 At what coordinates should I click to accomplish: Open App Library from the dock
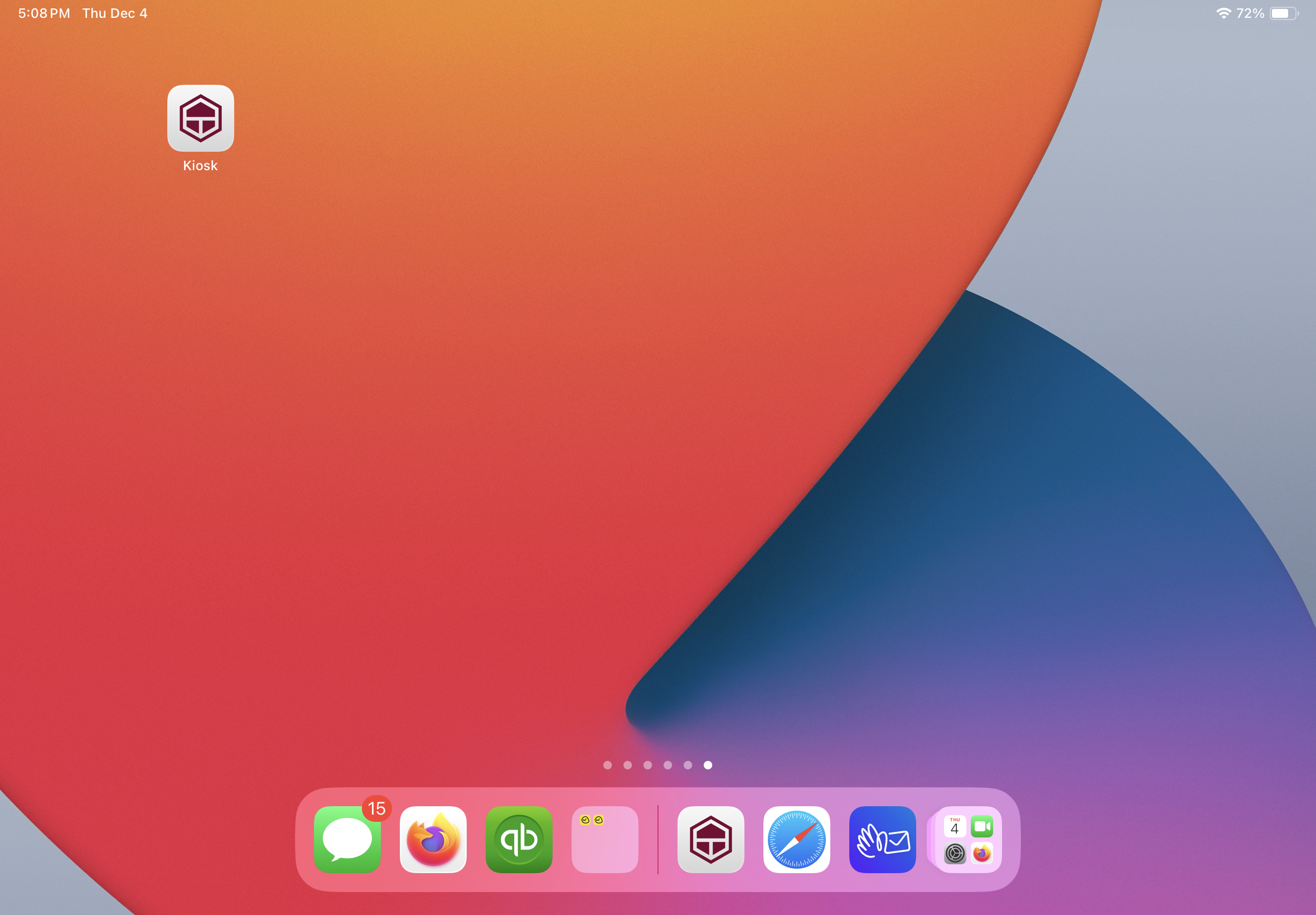point(968,839)
